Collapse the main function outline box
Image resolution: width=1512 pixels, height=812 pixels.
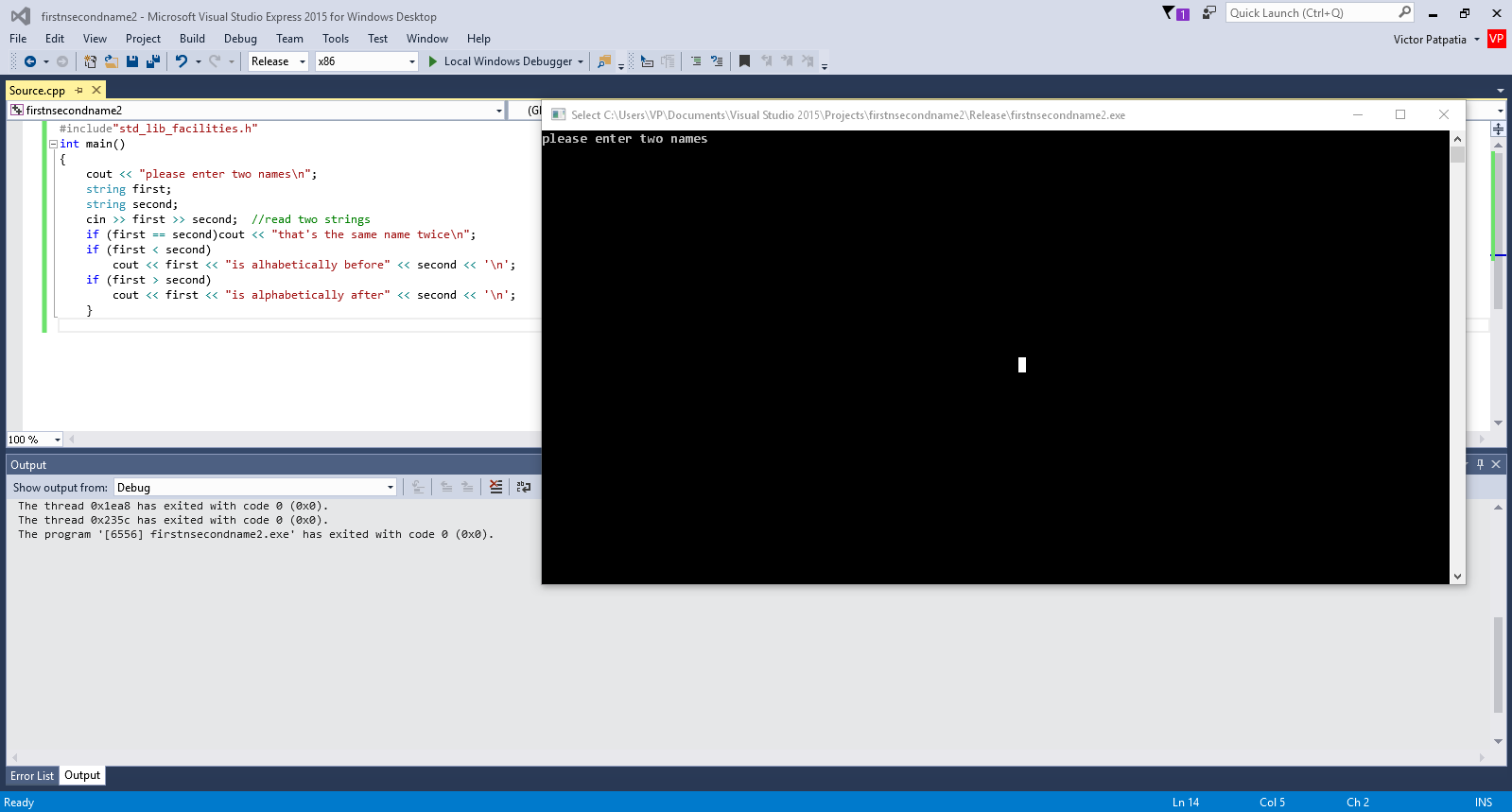click(x=53, y=145)
